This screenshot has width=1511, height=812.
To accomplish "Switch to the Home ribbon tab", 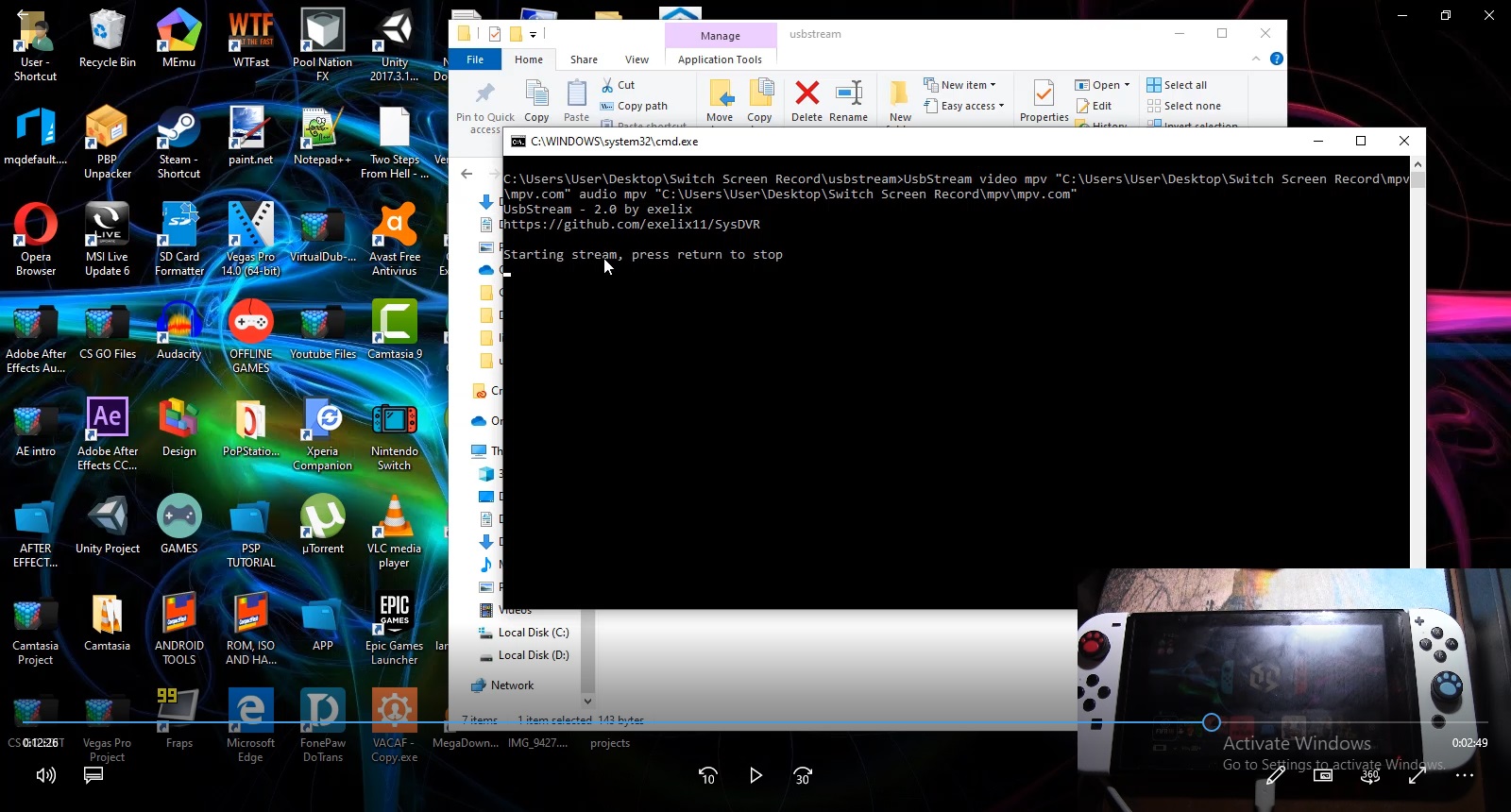I will [529, 59].
